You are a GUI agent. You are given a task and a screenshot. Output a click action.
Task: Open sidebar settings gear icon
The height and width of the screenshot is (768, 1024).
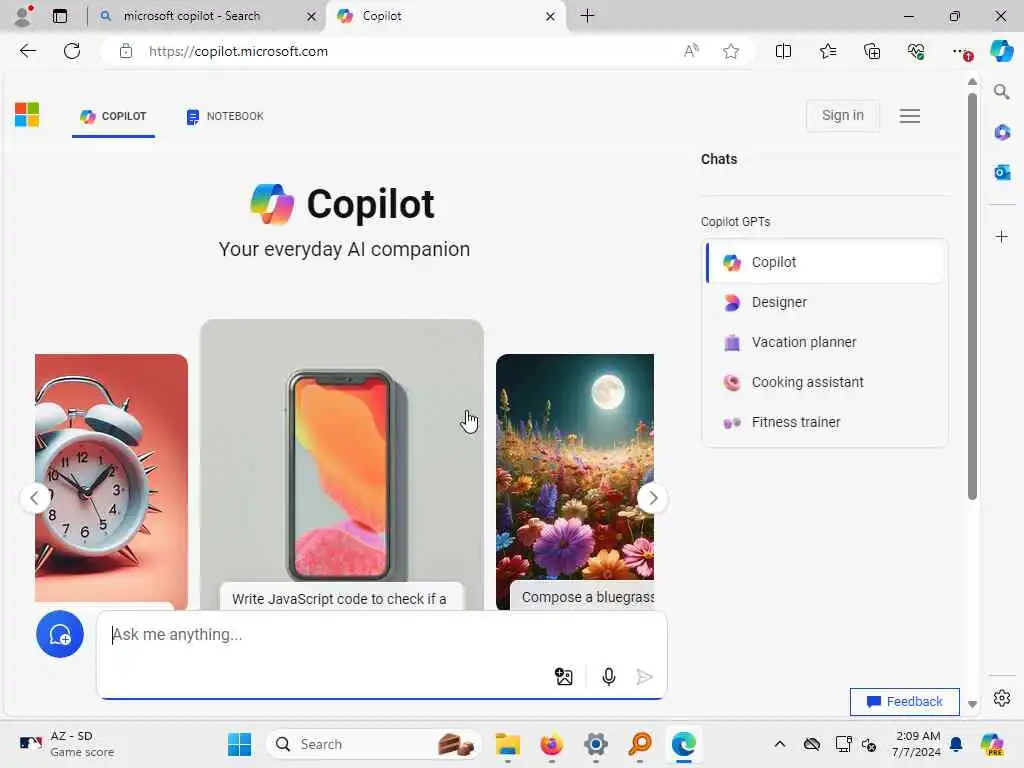1001,698
